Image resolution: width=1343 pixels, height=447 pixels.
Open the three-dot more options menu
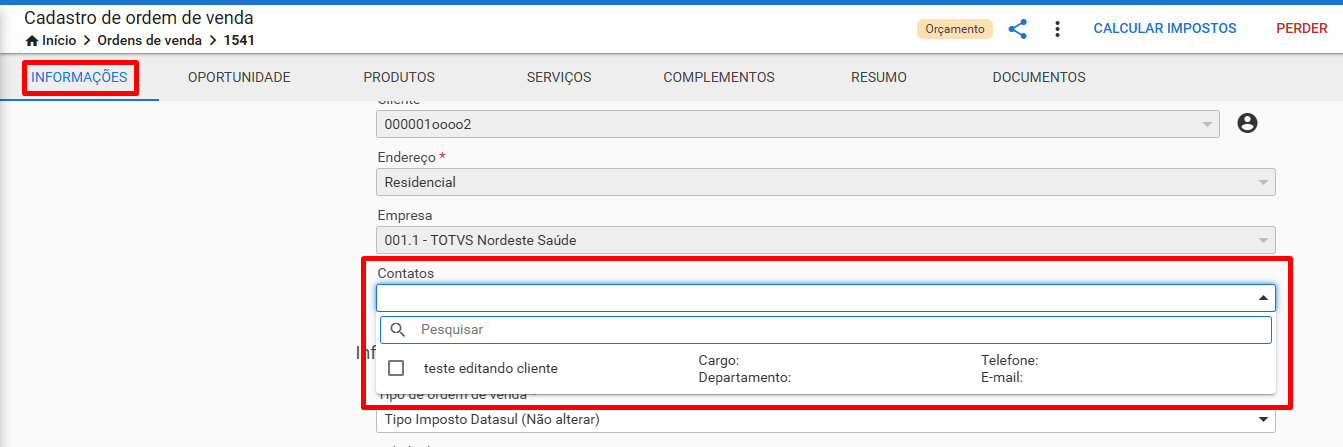point(1057,29)
